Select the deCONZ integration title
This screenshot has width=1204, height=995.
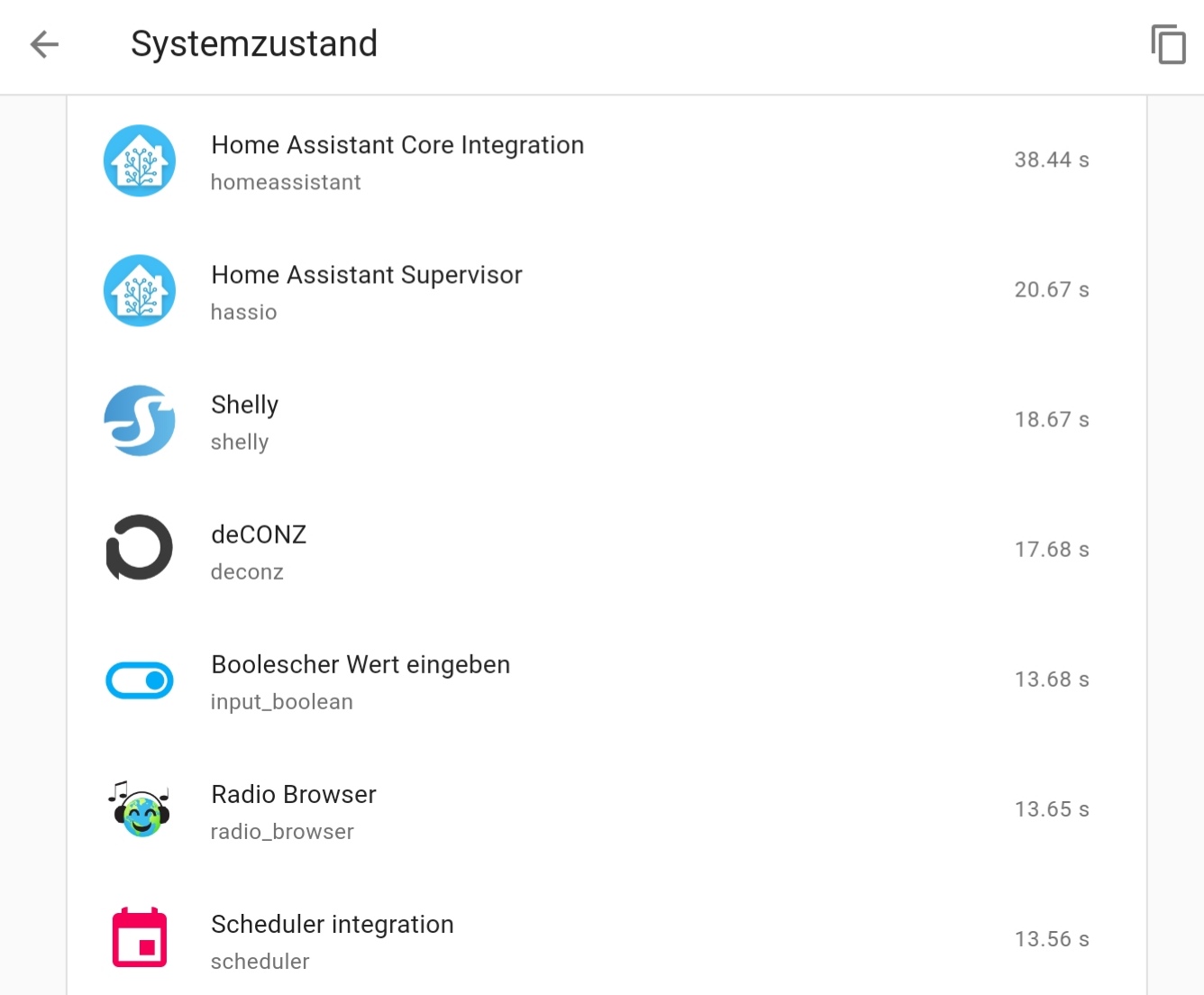coord(259,534)
